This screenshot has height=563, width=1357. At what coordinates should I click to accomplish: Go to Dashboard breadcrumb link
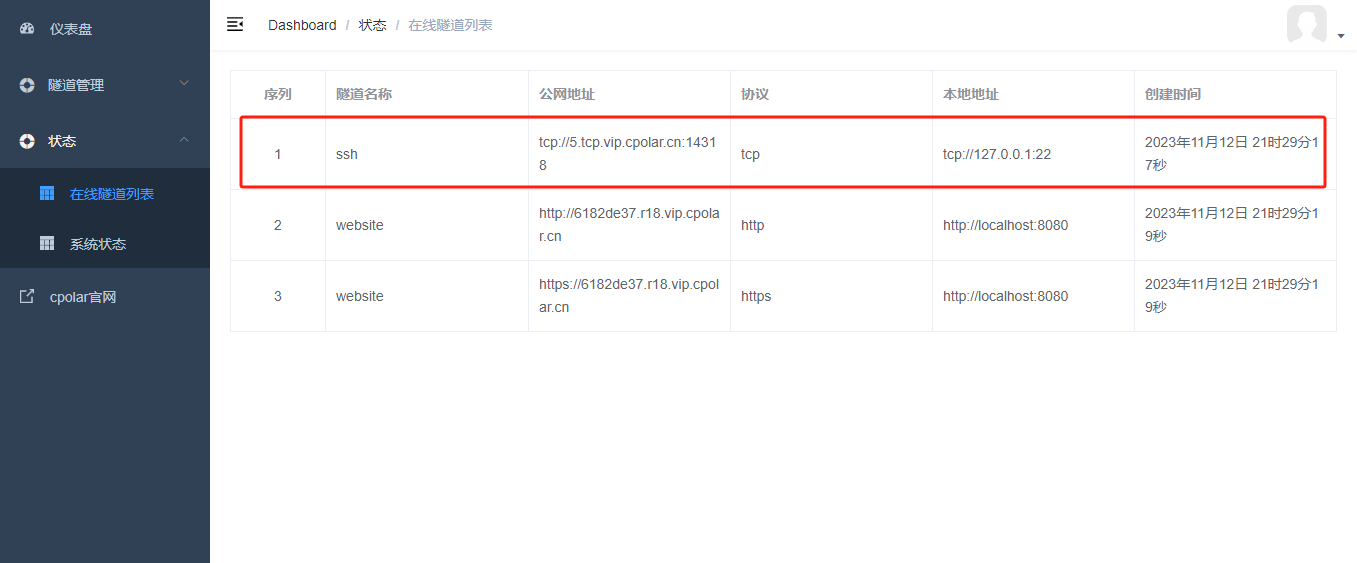pos(302,25)
